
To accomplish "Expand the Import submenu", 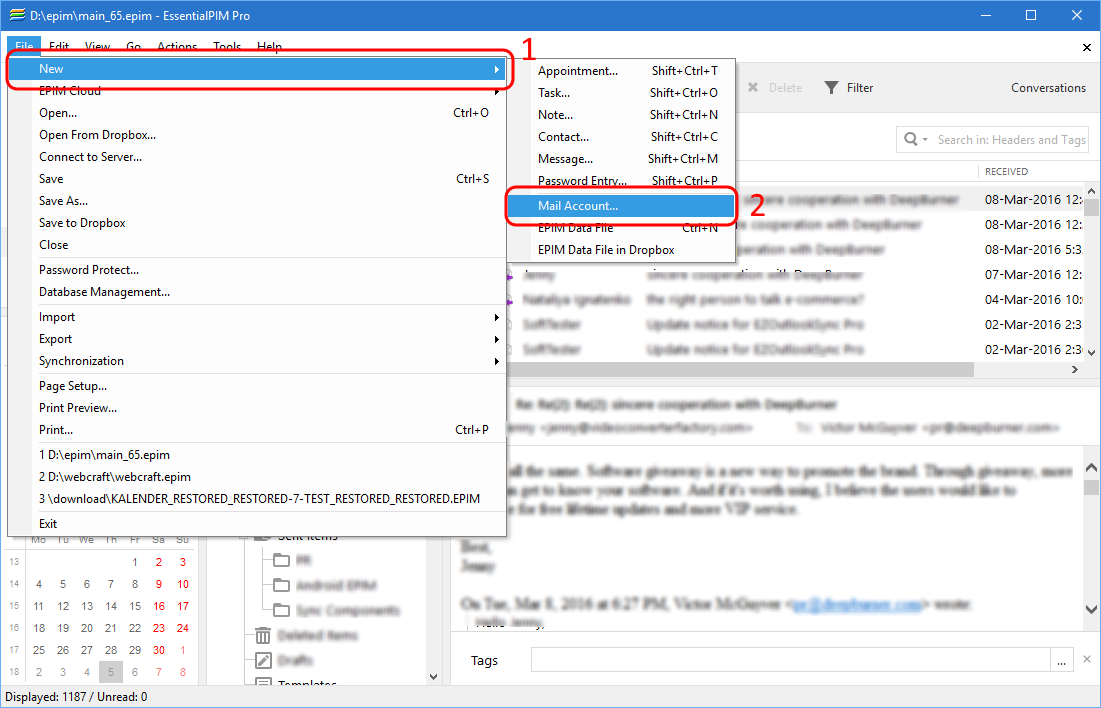I will pyautogui.click(x=257, y=317).
